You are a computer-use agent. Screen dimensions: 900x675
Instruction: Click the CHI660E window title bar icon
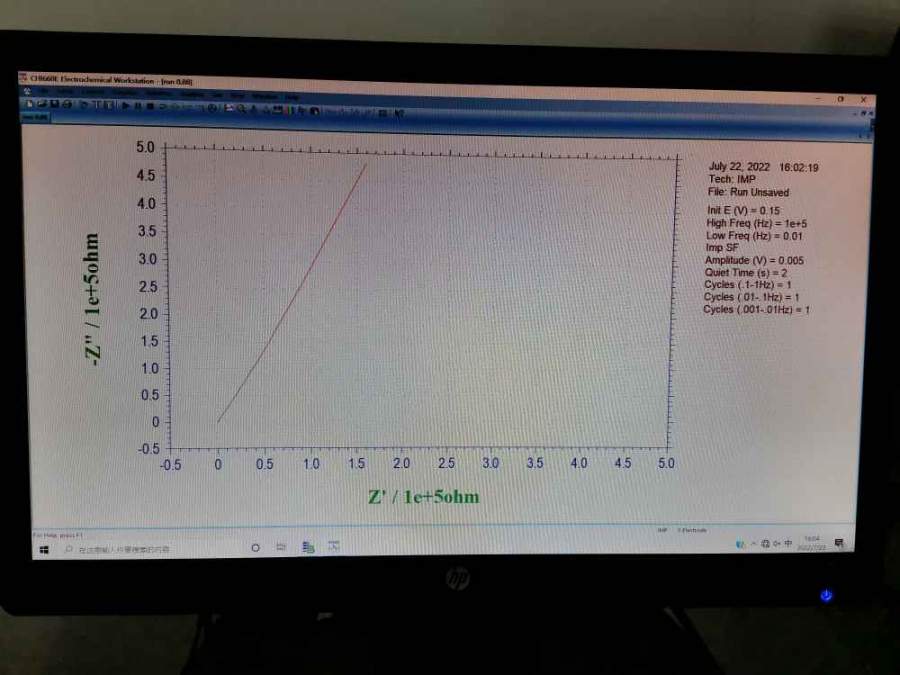coord(24,77)
